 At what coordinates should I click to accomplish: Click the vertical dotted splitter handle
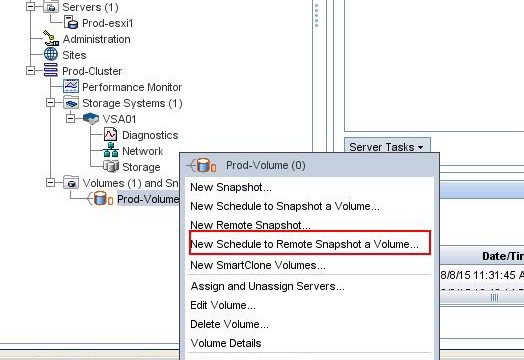tap(316, 15)
